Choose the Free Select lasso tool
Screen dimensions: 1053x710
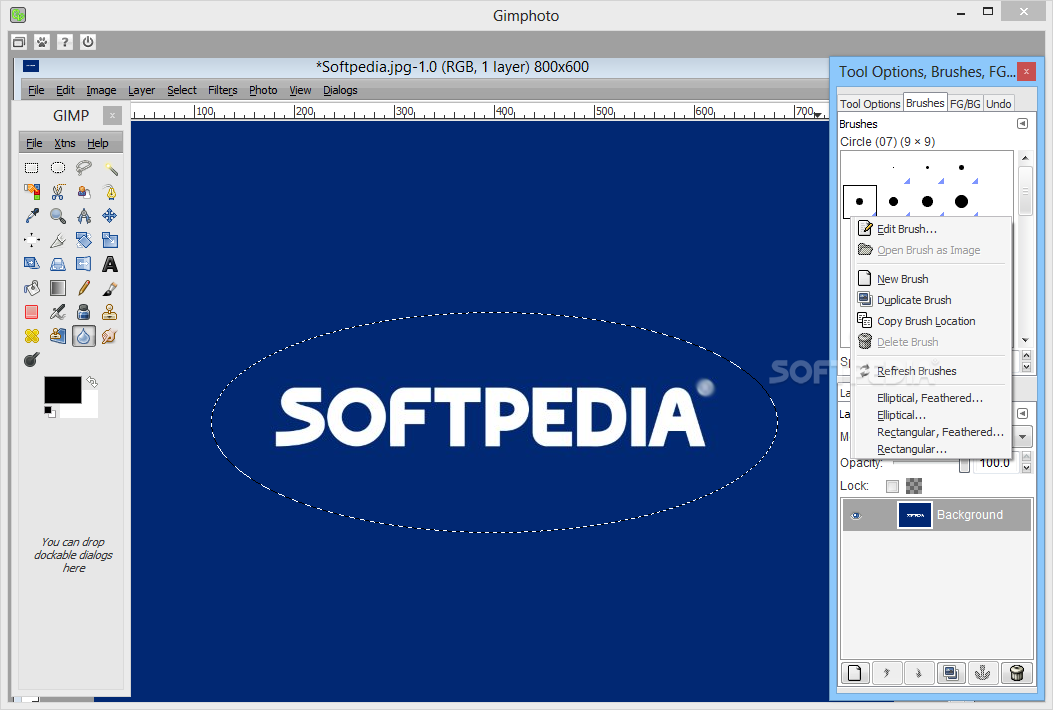pos(84,168)
